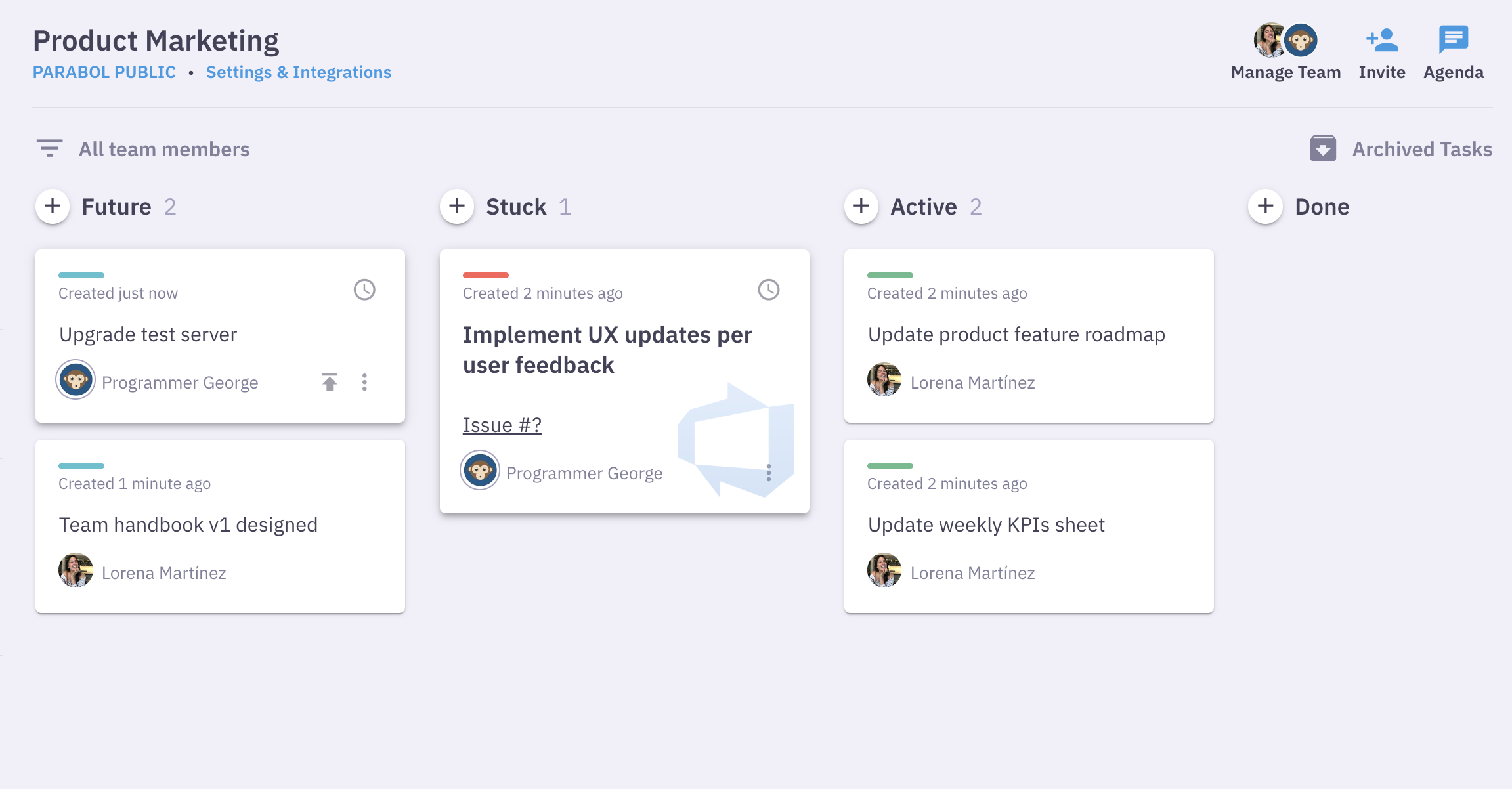The width and height of the screenshot is (1512, 789).
Task: Add a new task to the Future column
Action: click(x=53, y=206)
